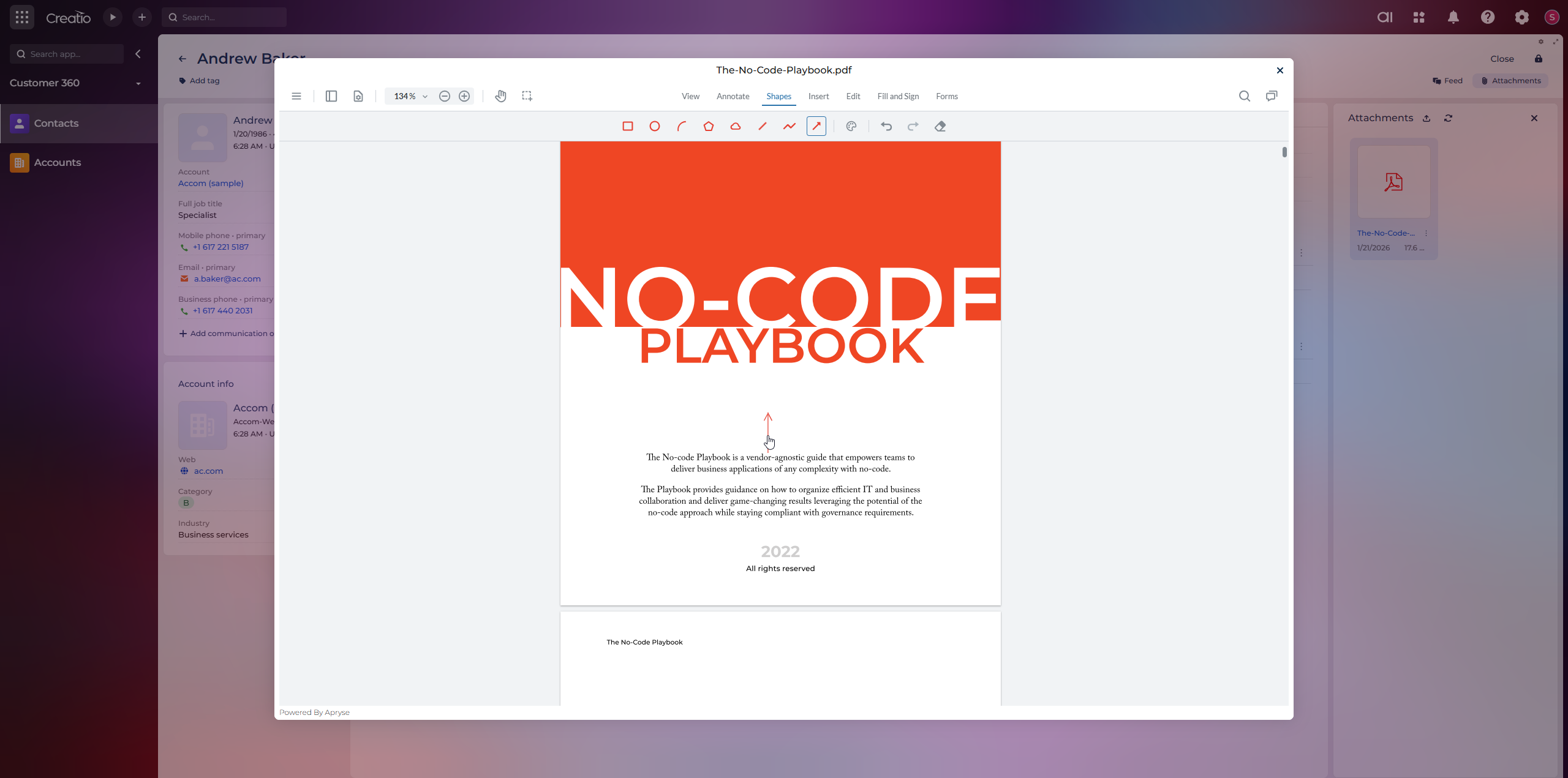The height and width of the screenshot is (778, 1568).
Task: Open the style color palette picker
Action: point(851,126)
